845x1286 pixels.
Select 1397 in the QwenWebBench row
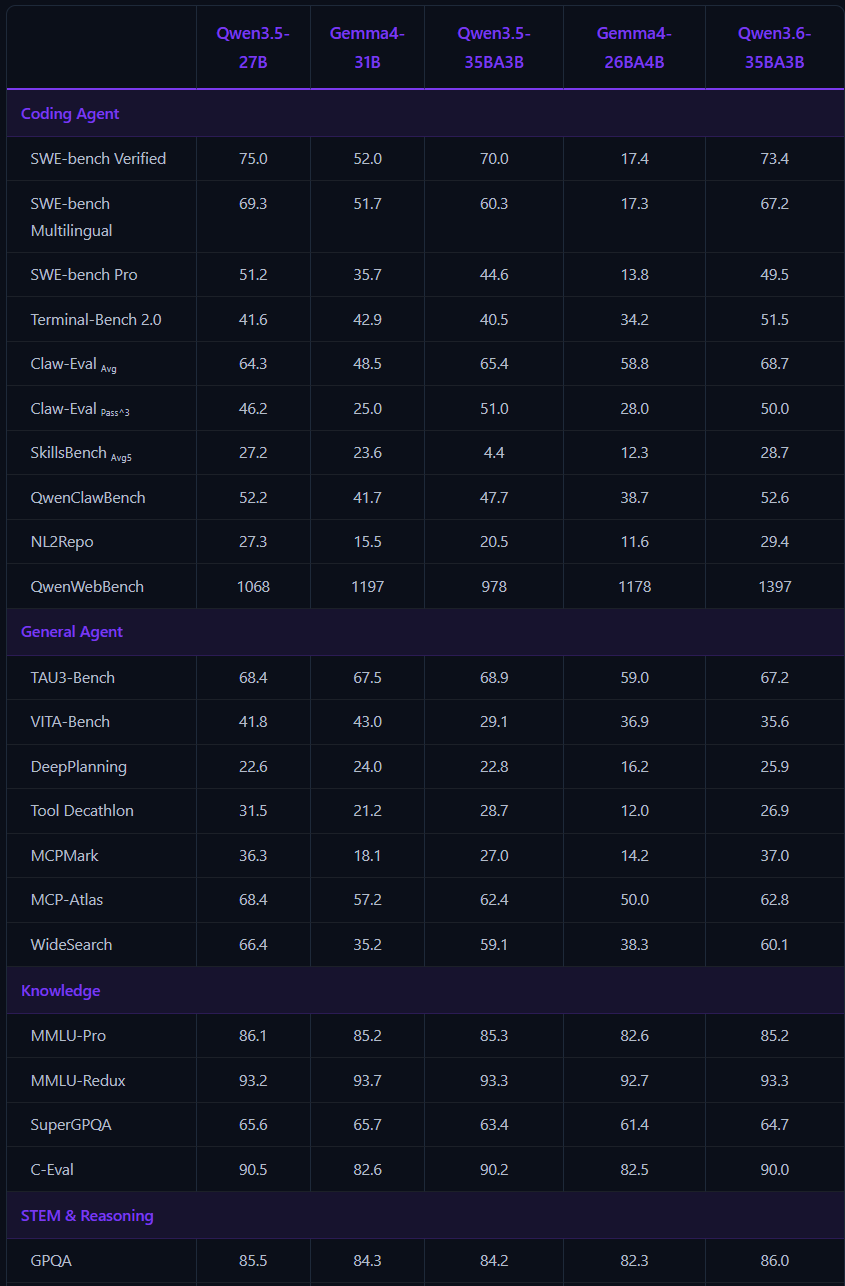[775, 587]
